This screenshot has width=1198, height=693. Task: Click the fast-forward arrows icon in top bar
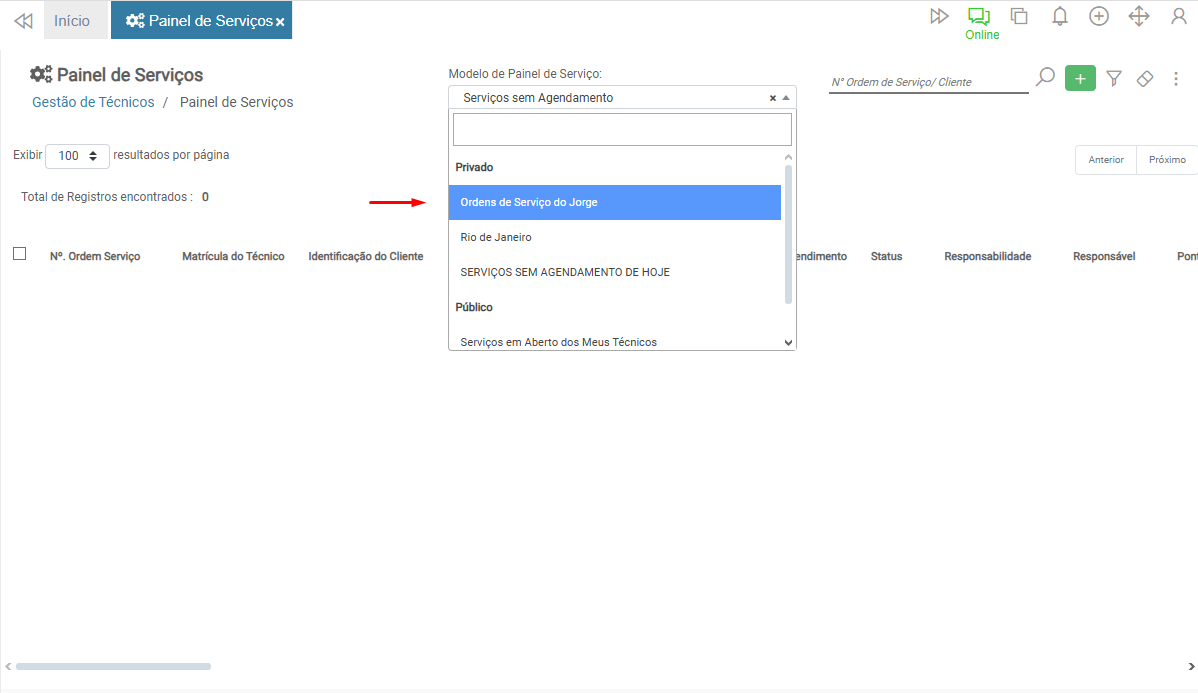pyautogui.click(x=939, y=16)
